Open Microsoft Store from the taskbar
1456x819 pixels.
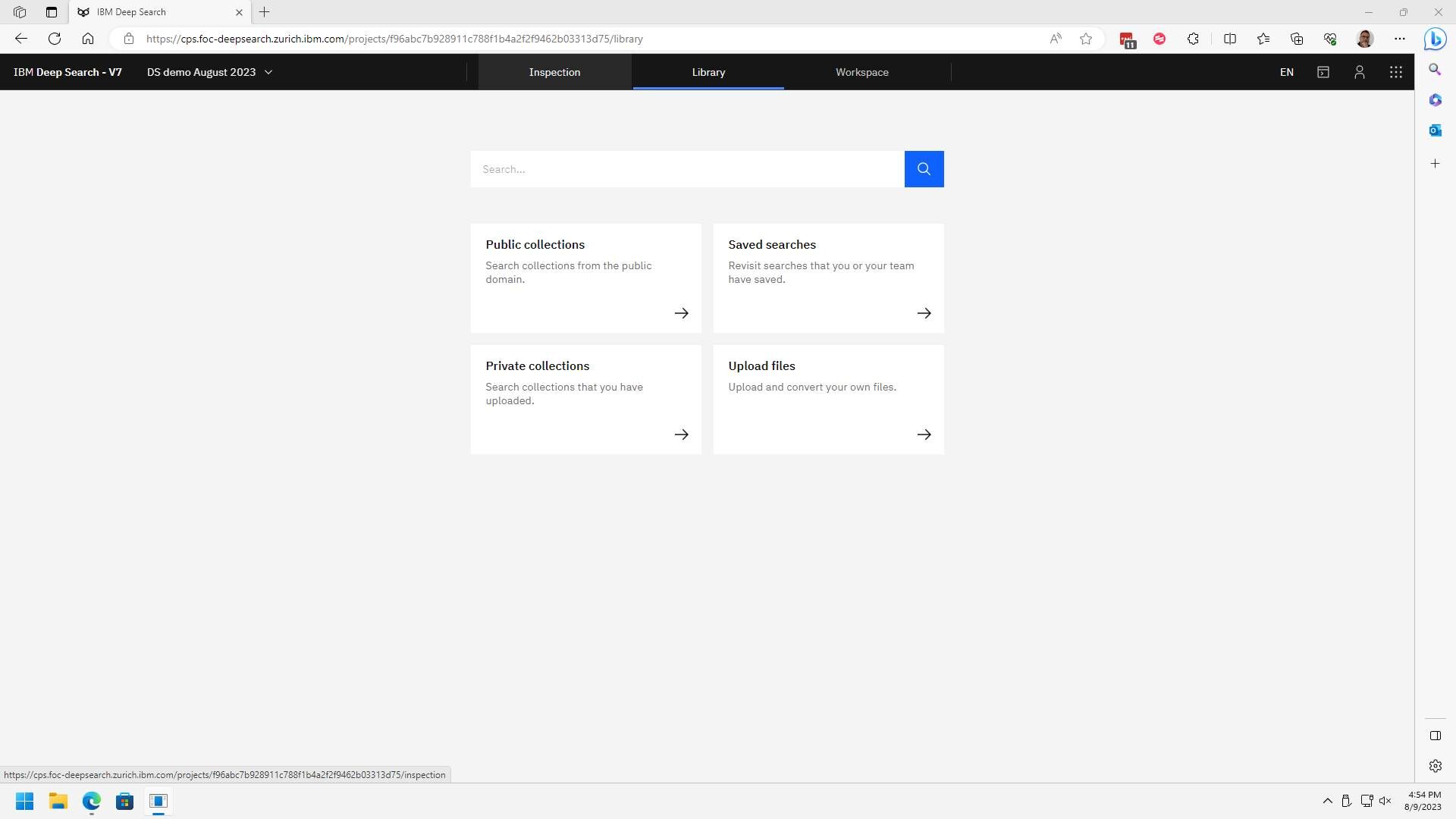click(125, 802)
